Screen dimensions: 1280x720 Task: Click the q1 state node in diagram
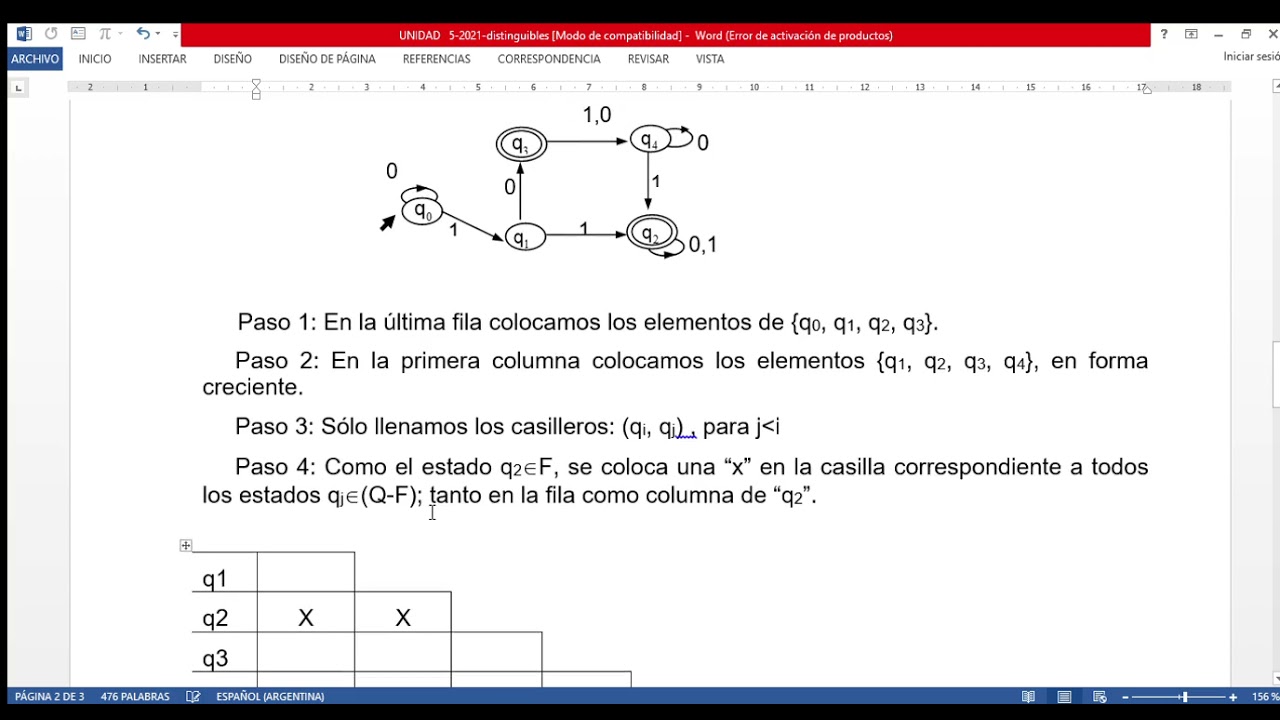tap(524, 237)
